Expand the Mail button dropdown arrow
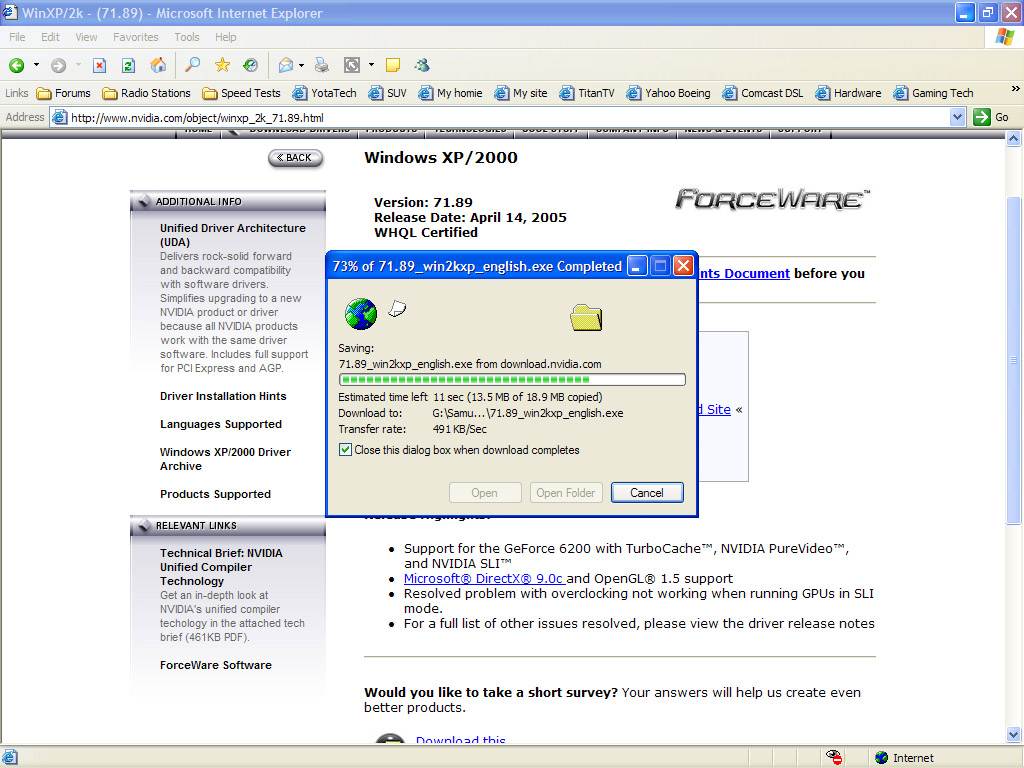This screenshot has width=1024, height=768. coord(301,65)
